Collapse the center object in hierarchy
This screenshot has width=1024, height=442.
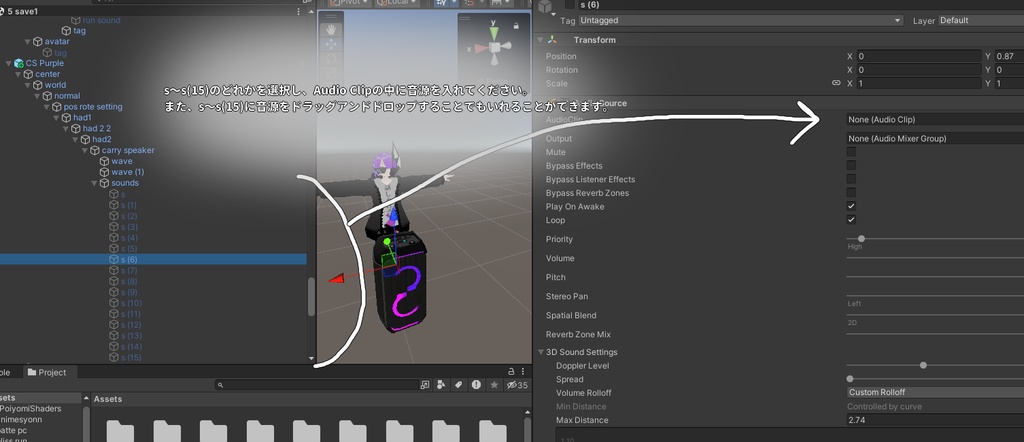[x=18, y=74]
